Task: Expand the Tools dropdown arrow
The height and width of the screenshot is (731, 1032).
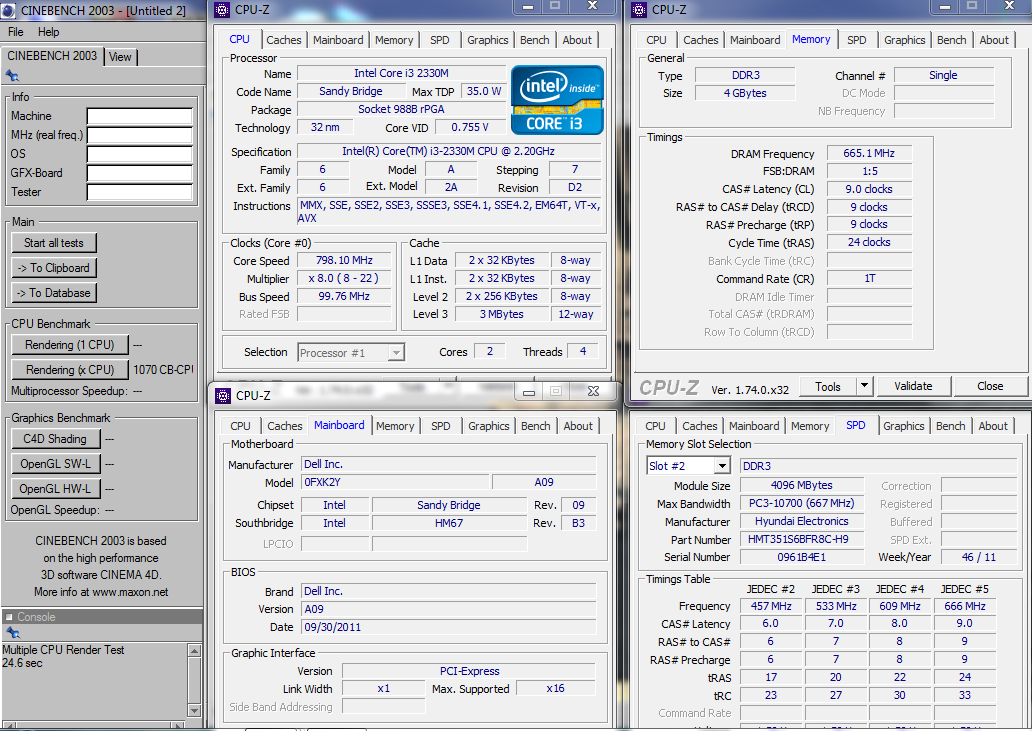Action: coord(864,387)
